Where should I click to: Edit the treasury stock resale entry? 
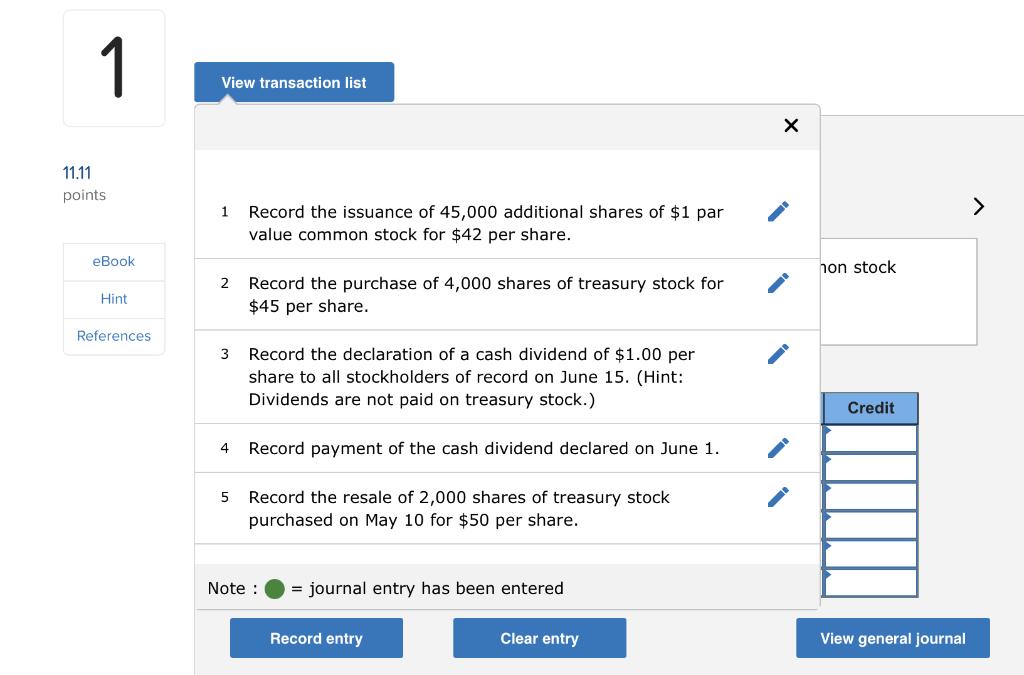(x=778, y=496)
